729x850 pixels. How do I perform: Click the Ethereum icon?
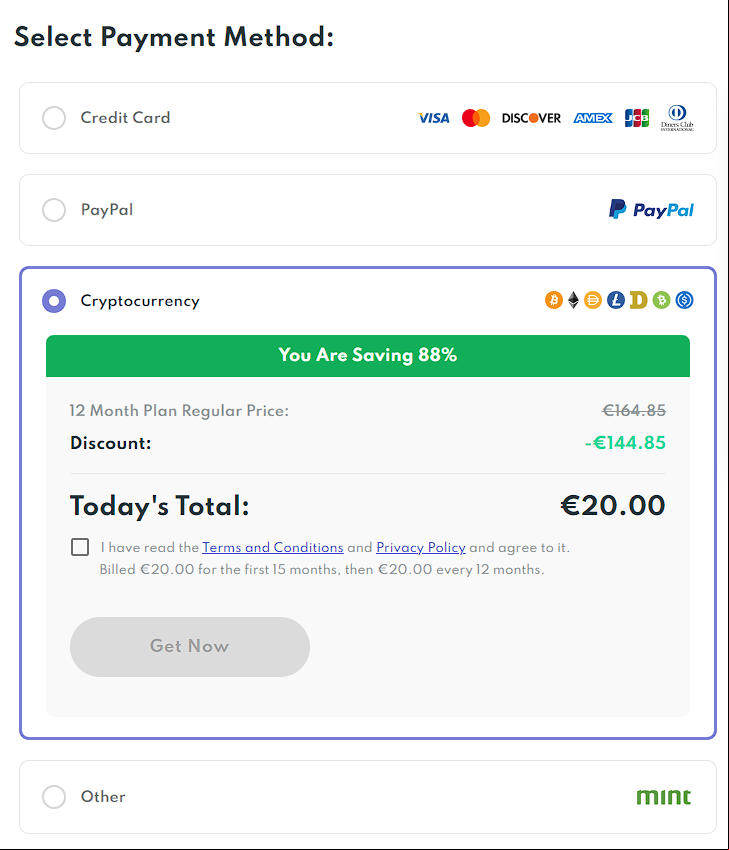[573, 300]
